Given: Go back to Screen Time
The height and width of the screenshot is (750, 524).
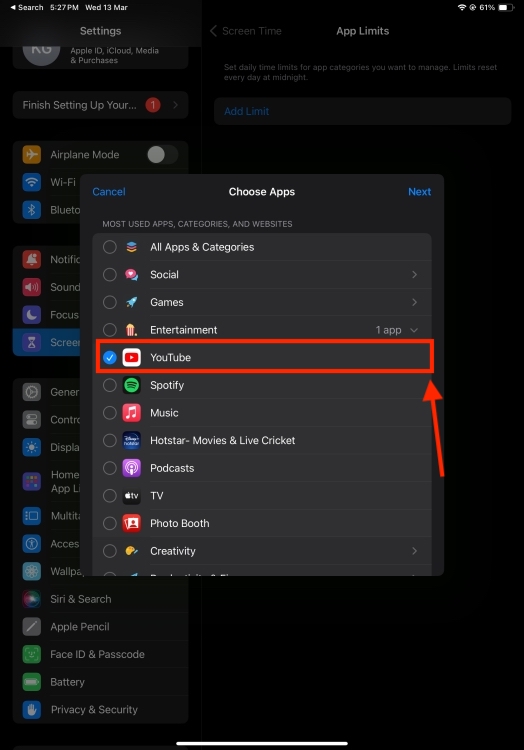Looking at the screenshot, I should pos(246,31).
